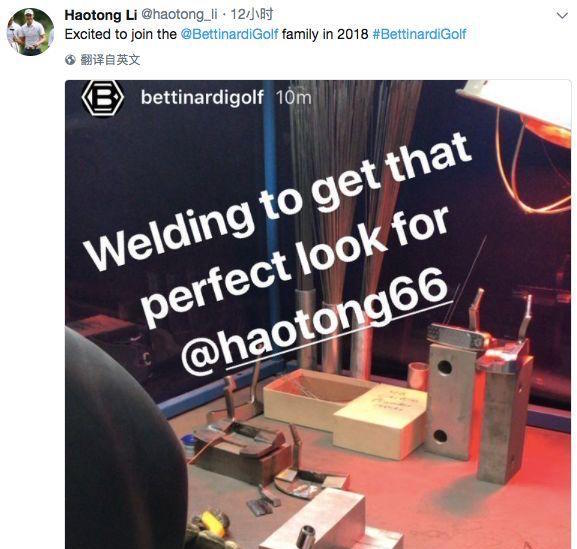Viewport: 577px width, 549px height.
Task: Expand the tweet options chevron menu
Action: [x=562, y=15]
